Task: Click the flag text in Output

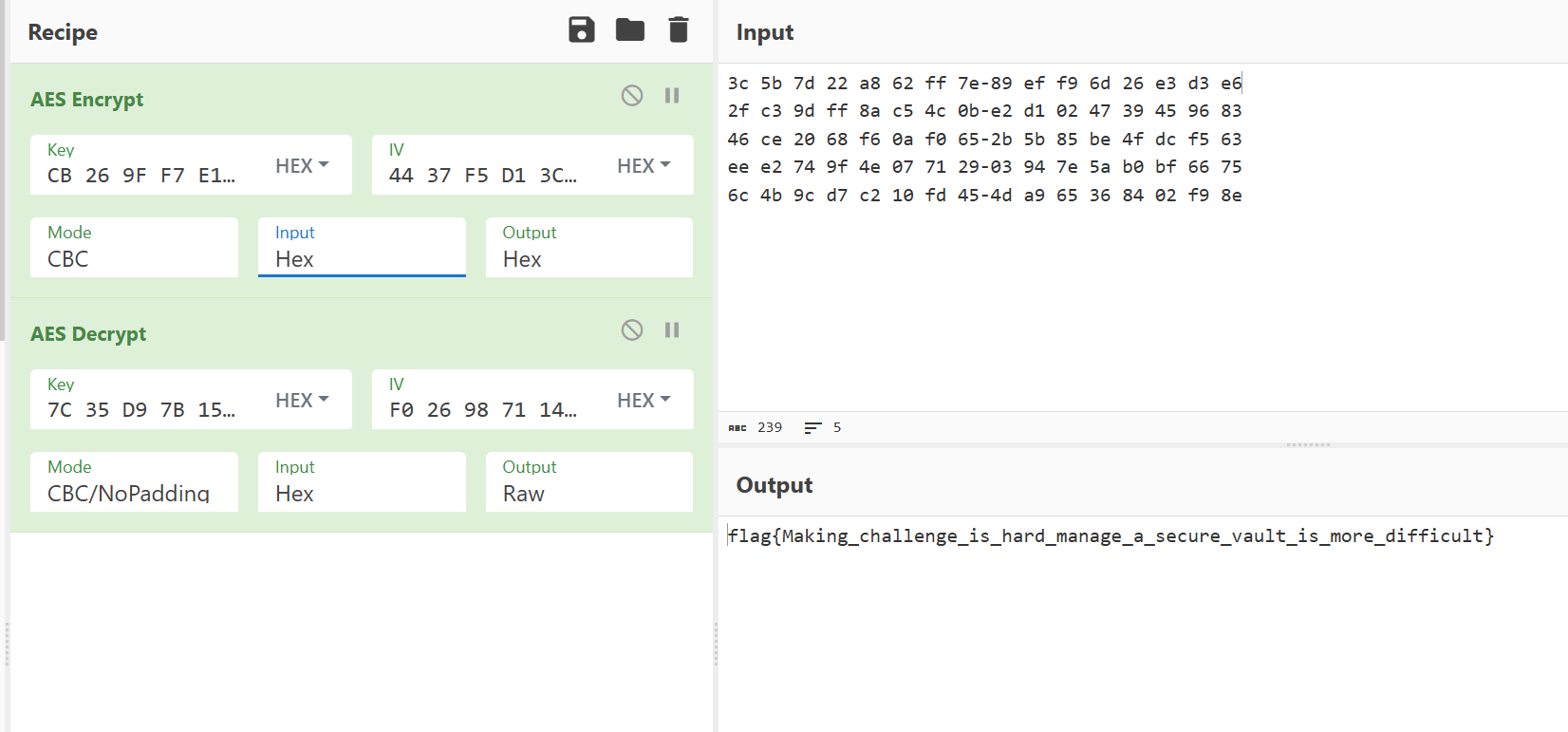Action: (1111, 536)
